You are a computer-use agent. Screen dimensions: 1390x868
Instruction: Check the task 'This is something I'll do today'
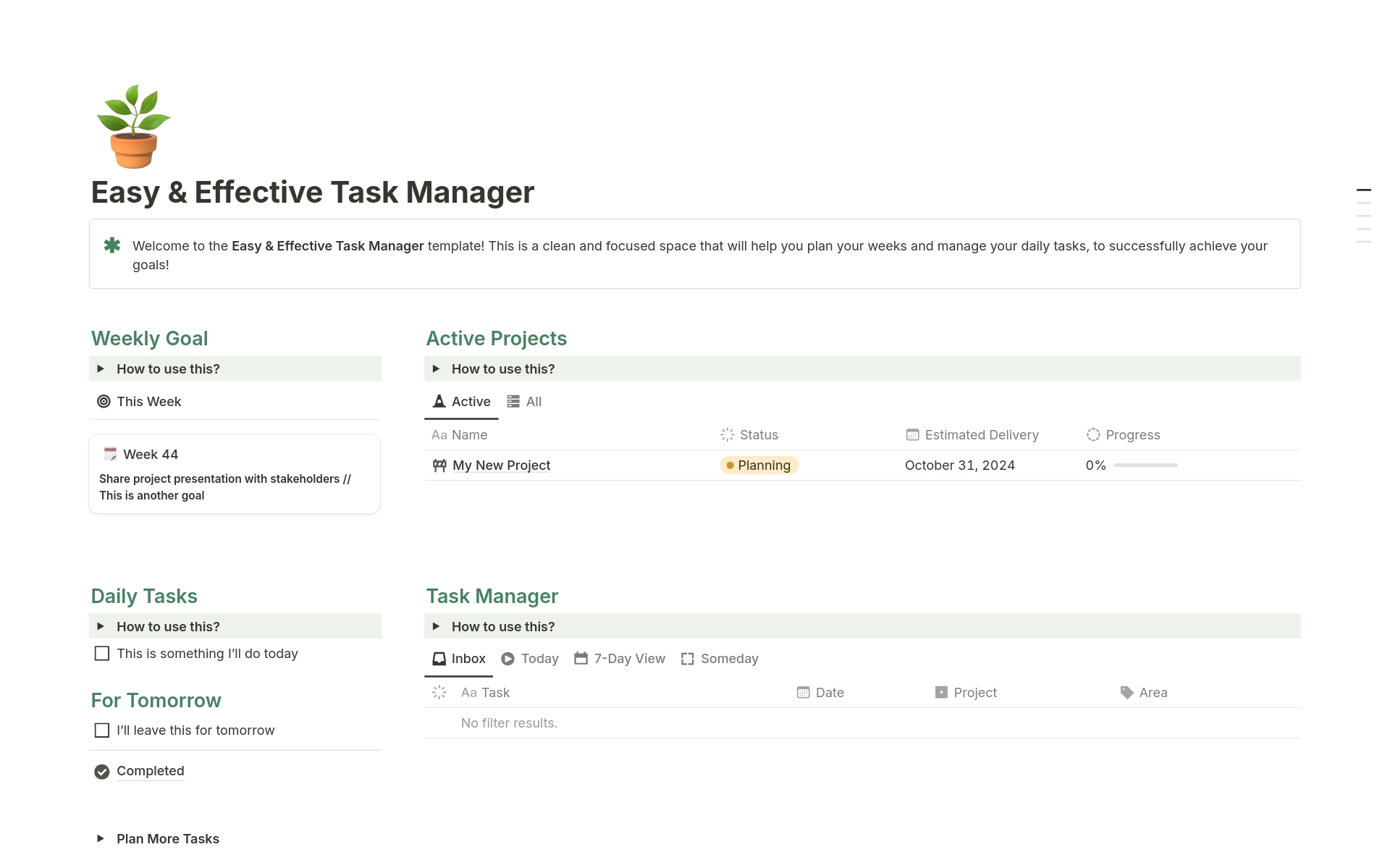(x=101, y=653)
